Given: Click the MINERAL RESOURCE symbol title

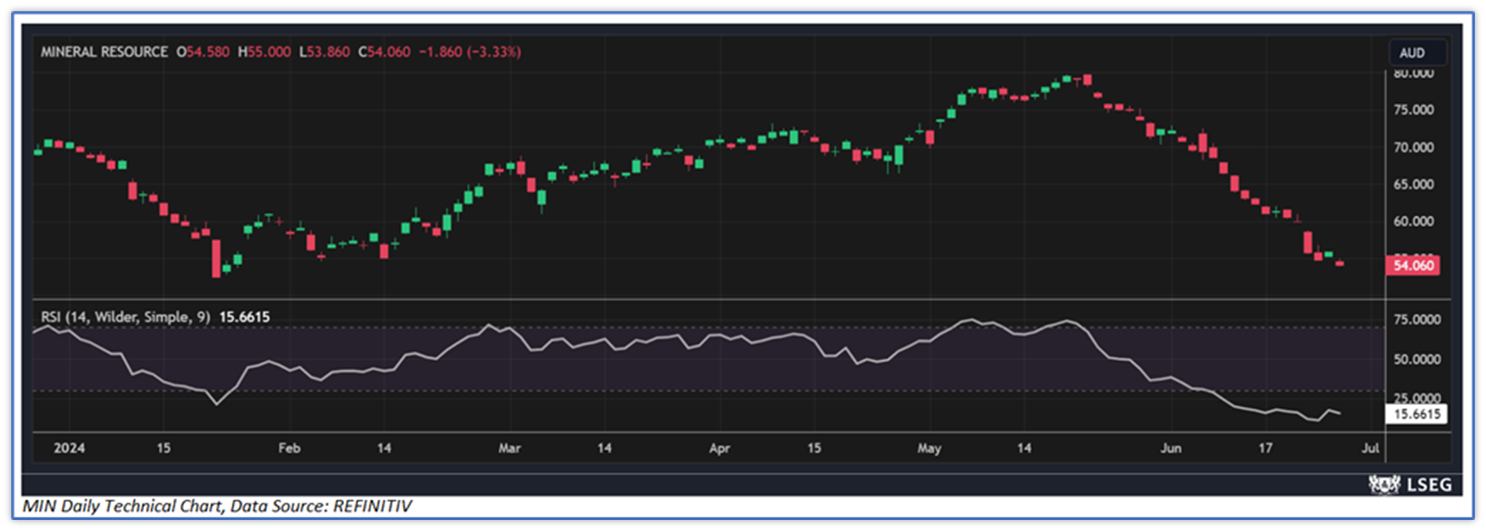Looking at the screenshot, I should 104,51.
